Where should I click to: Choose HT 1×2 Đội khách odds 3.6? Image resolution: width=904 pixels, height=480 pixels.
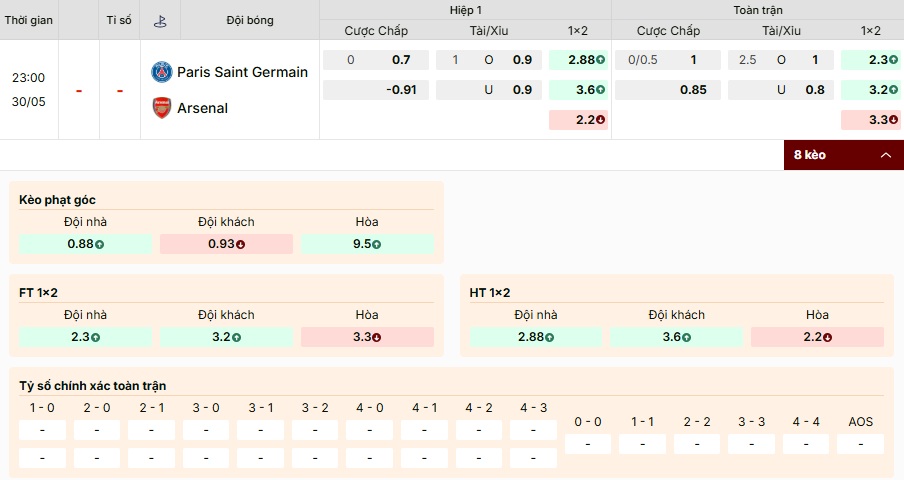[676, 337]
